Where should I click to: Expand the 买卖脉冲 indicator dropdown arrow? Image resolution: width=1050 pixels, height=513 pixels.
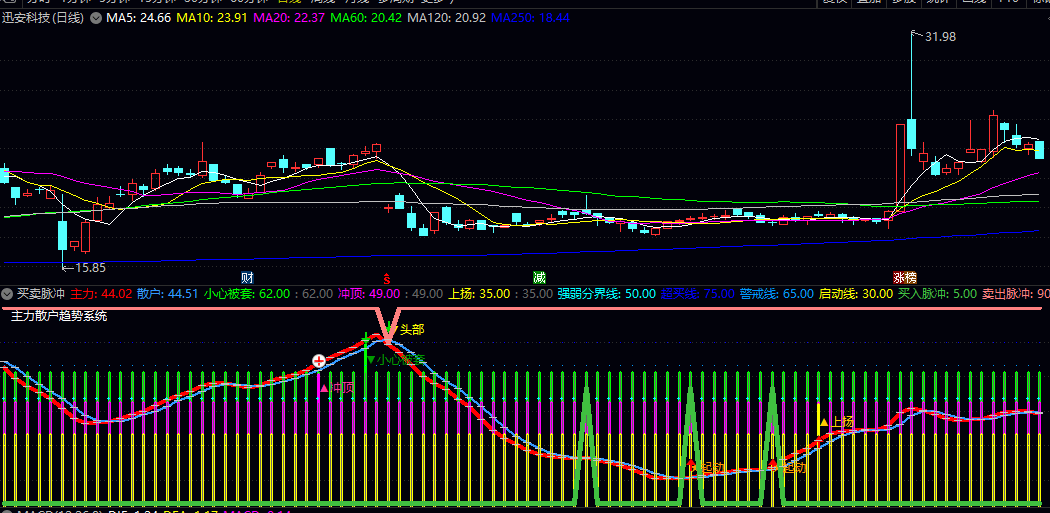click(x=7, y=294)
